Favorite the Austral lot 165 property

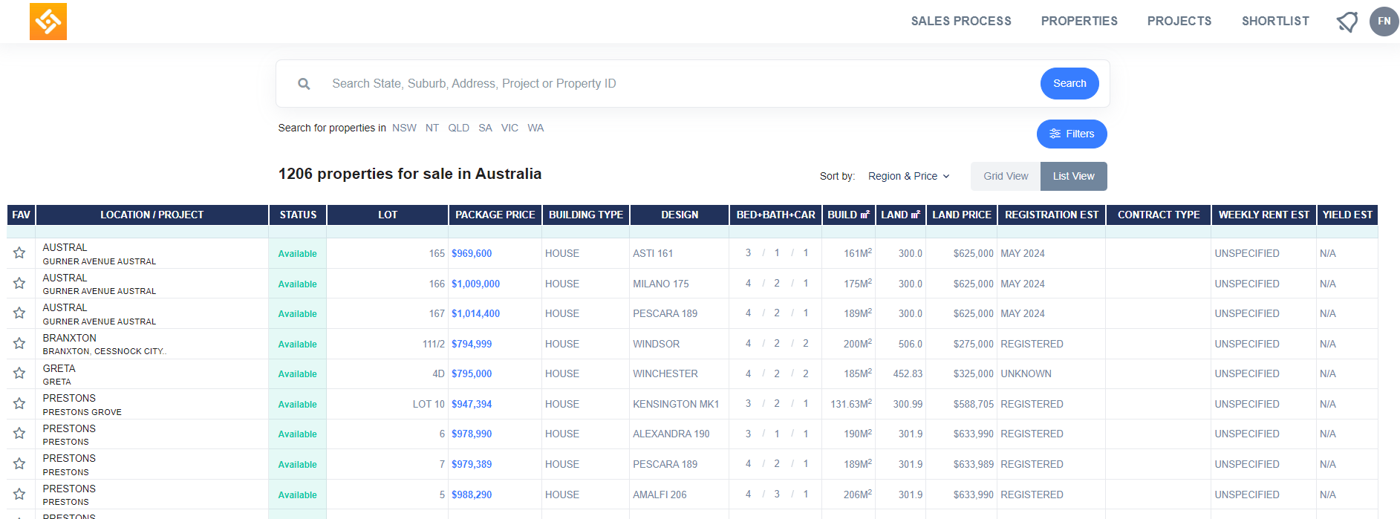tap(19, 253)
